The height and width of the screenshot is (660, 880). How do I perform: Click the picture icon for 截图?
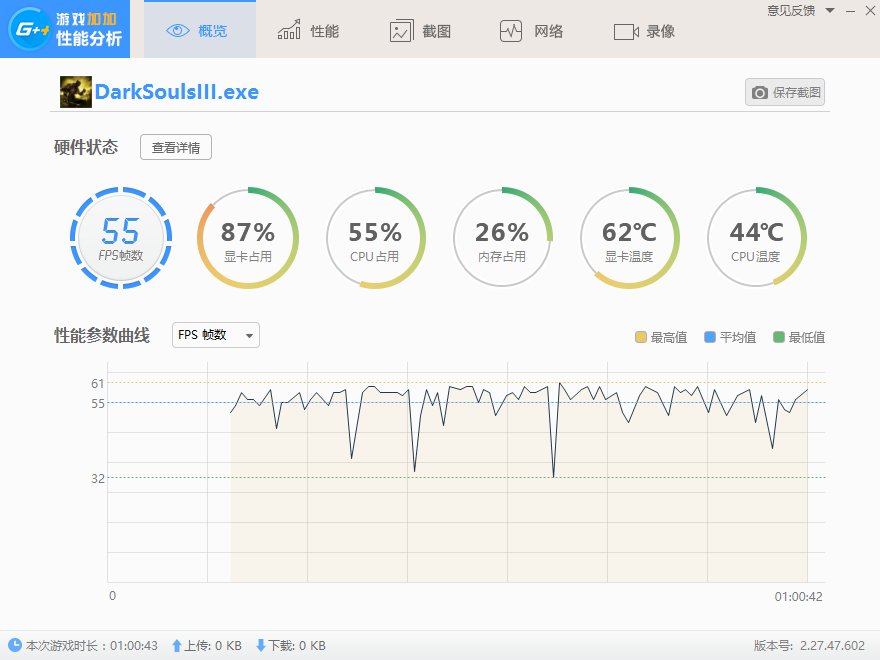(401, 31)
